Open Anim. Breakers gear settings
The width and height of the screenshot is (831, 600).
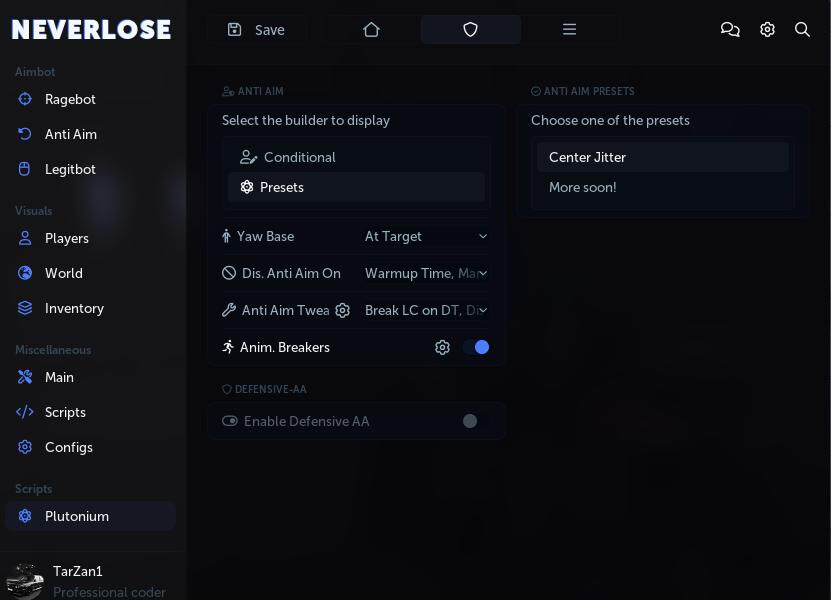[443, 347]
